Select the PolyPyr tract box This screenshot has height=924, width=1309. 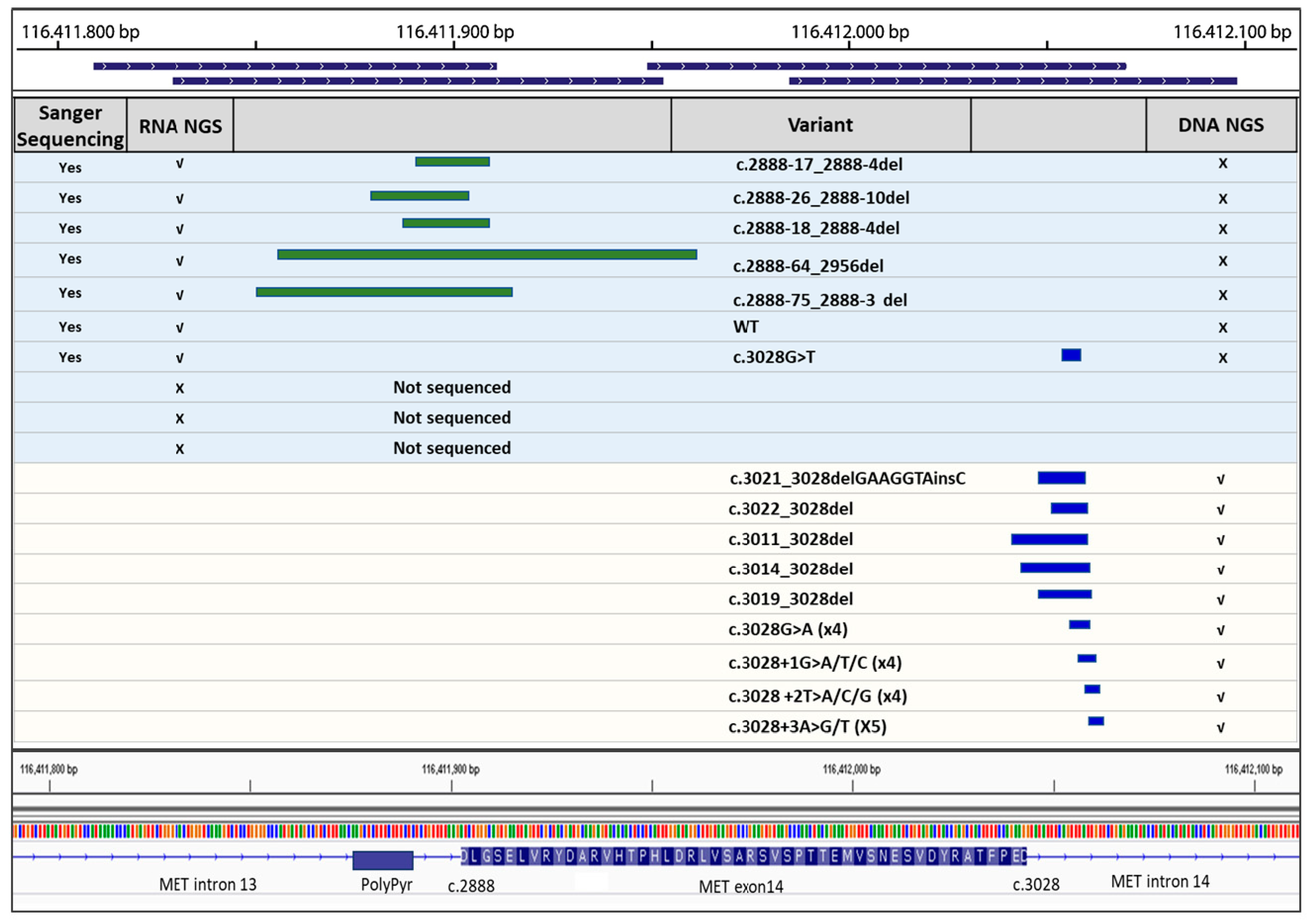(x=383, y=859)
